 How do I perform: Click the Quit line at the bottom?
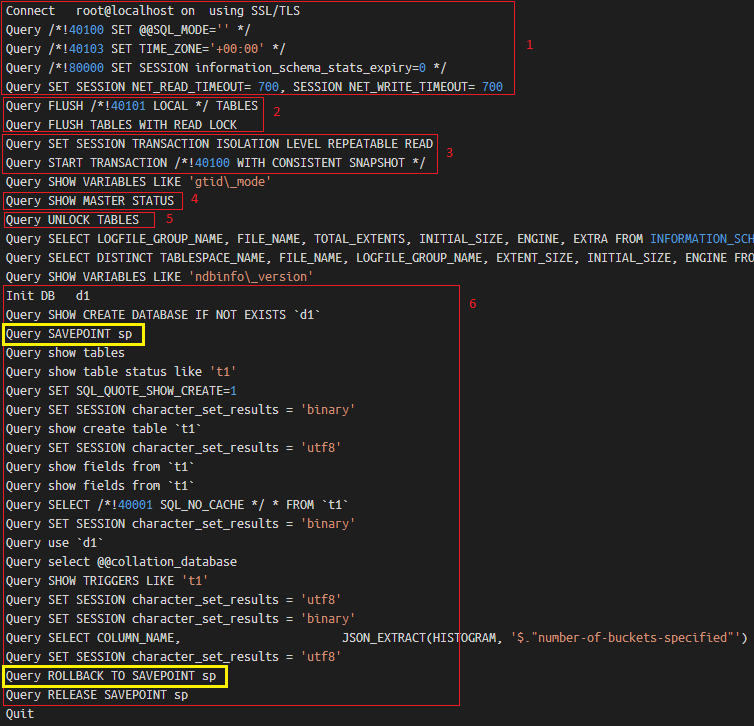tap(20, 714)
